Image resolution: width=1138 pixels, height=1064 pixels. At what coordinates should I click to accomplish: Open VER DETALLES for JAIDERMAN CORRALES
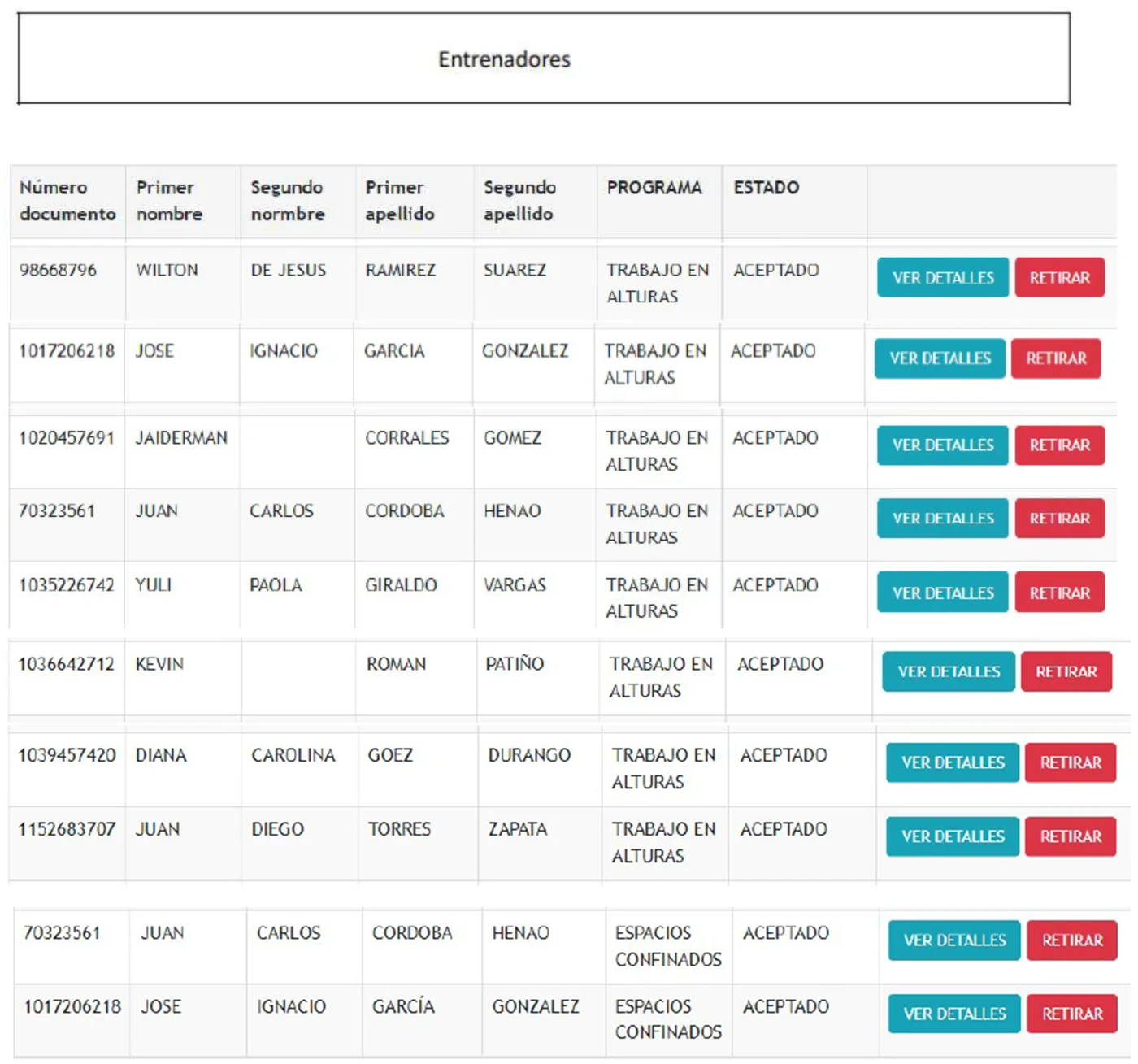tap(943, 445)
